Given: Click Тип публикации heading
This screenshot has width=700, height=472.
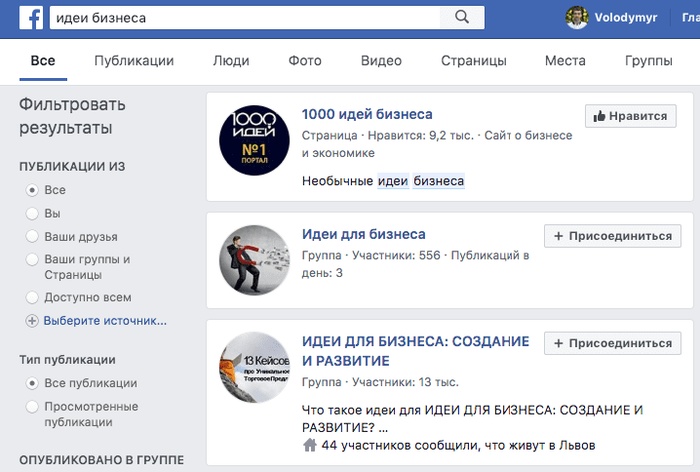Looking at the screenshot, I should (x=67, y=359).
